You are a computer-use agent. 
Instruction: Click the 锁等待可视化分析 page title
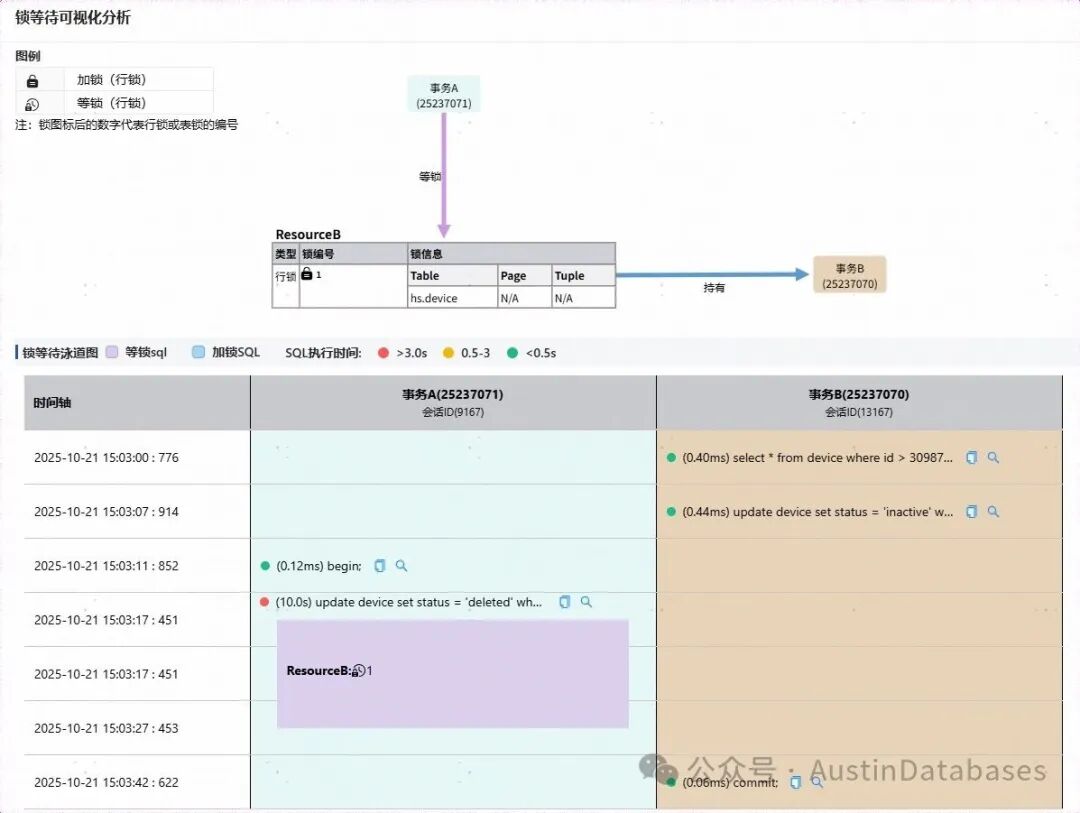coord(73,17)
